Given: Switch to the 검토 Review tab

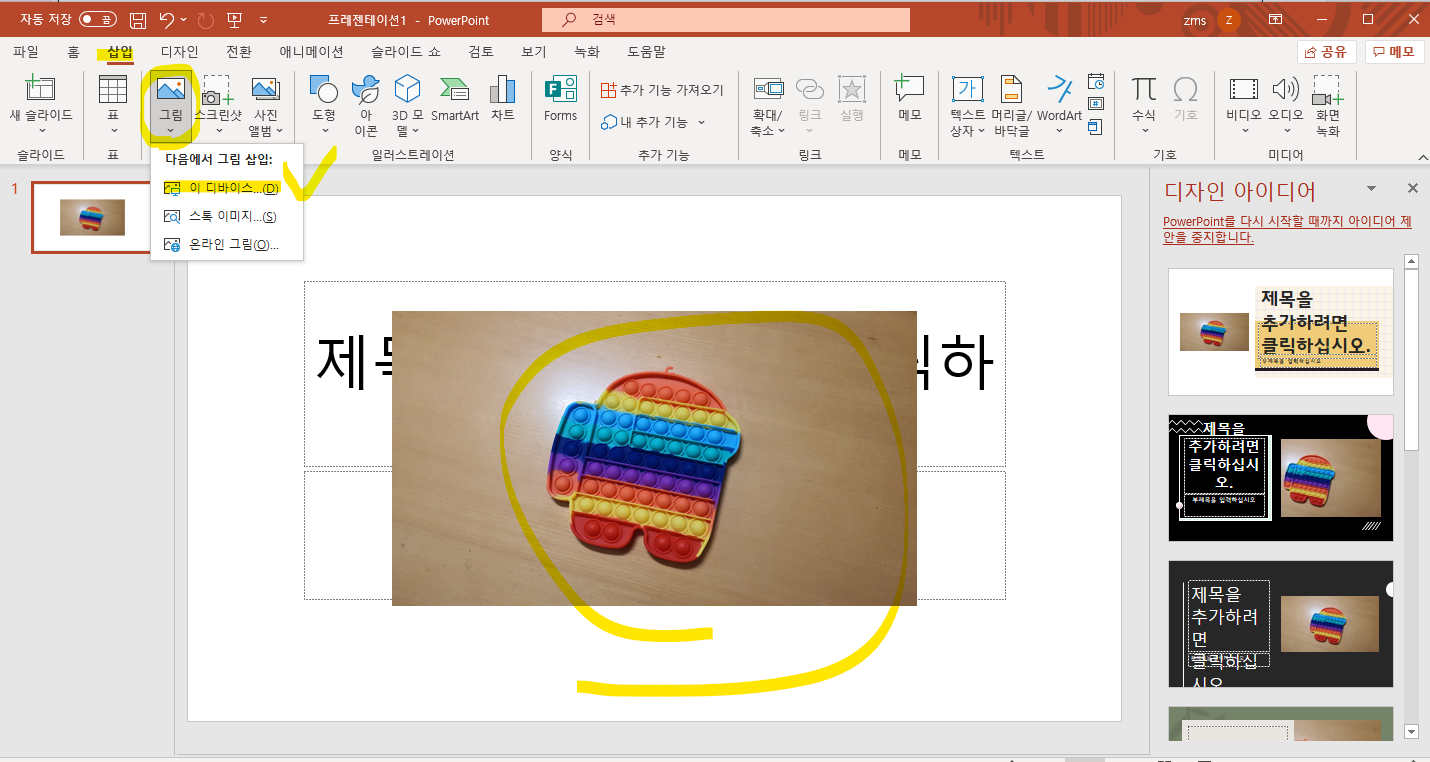Looking at the screenshot, I should pos(481,52).
